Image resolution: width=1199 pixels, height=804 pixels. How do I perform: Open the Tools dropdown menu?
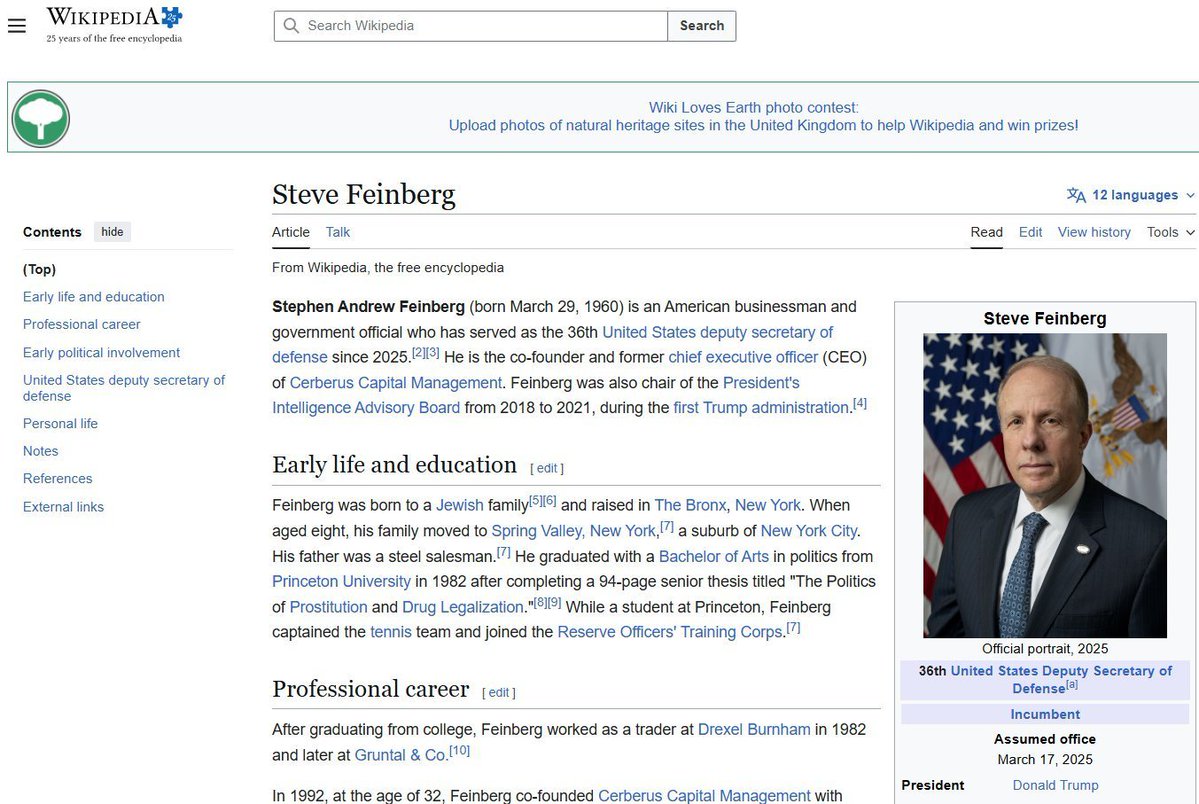point(1170,232)
